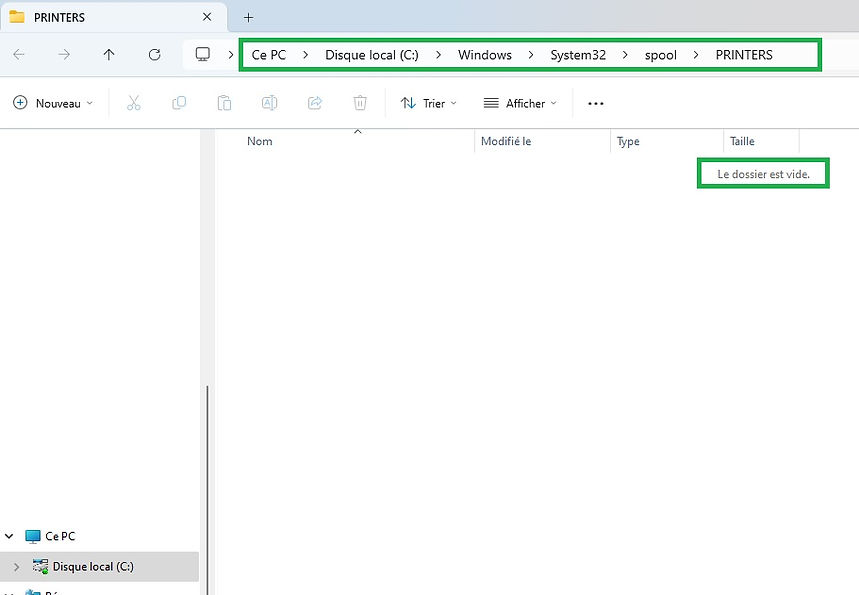Click the 'Le dossier est vide.' text
The height and width of the screenshot is (595, 859).
coord(763,174)
